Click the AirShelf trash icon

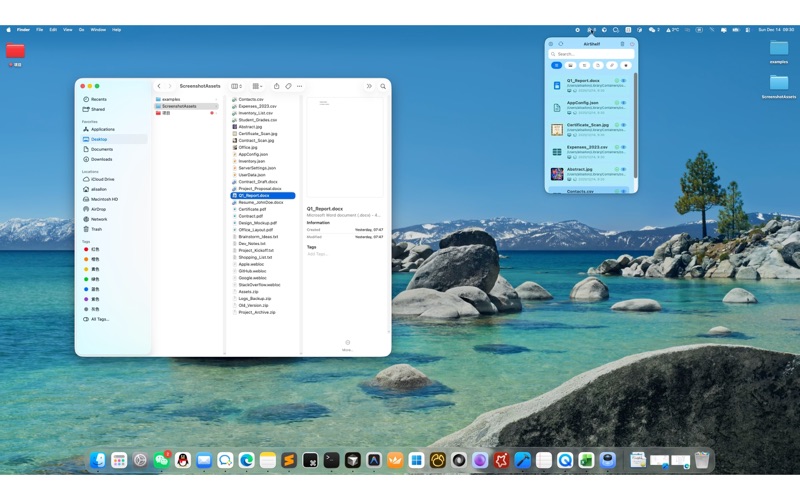click(622, 44)
